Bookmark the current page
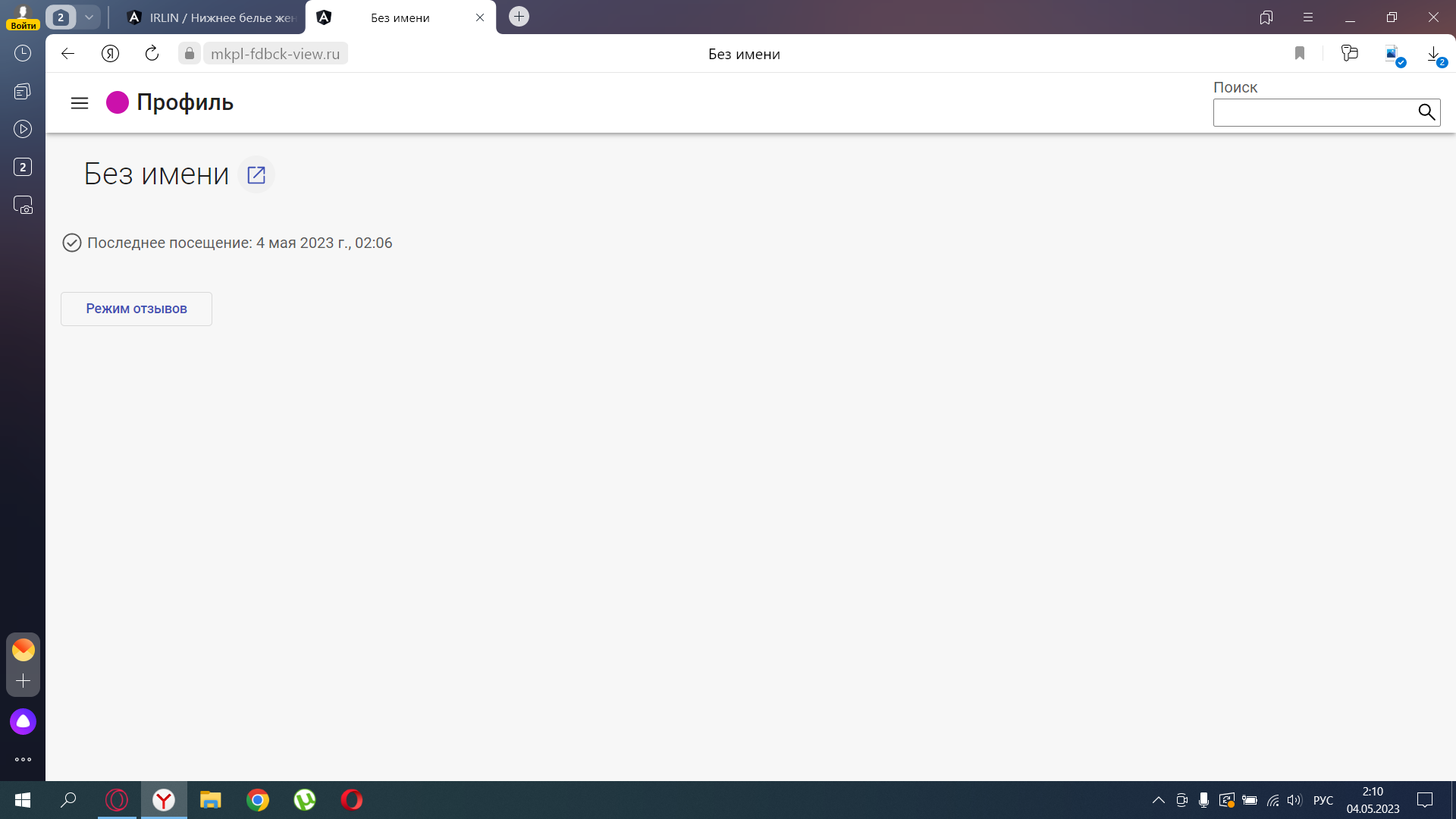This screenshot has height=819, width=1456. pyautogui.click(x=1299, y=53)
